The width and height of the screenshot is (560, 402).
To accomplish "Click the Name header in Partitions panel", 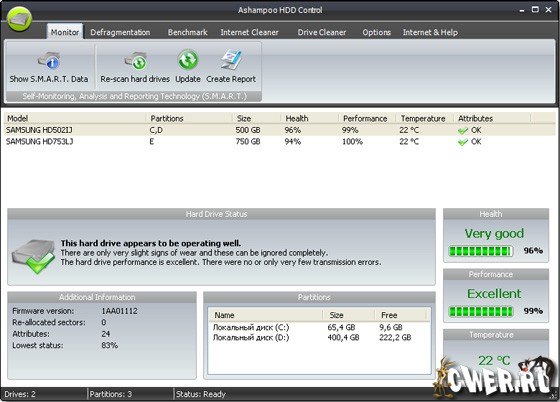I will coord(265,315).
